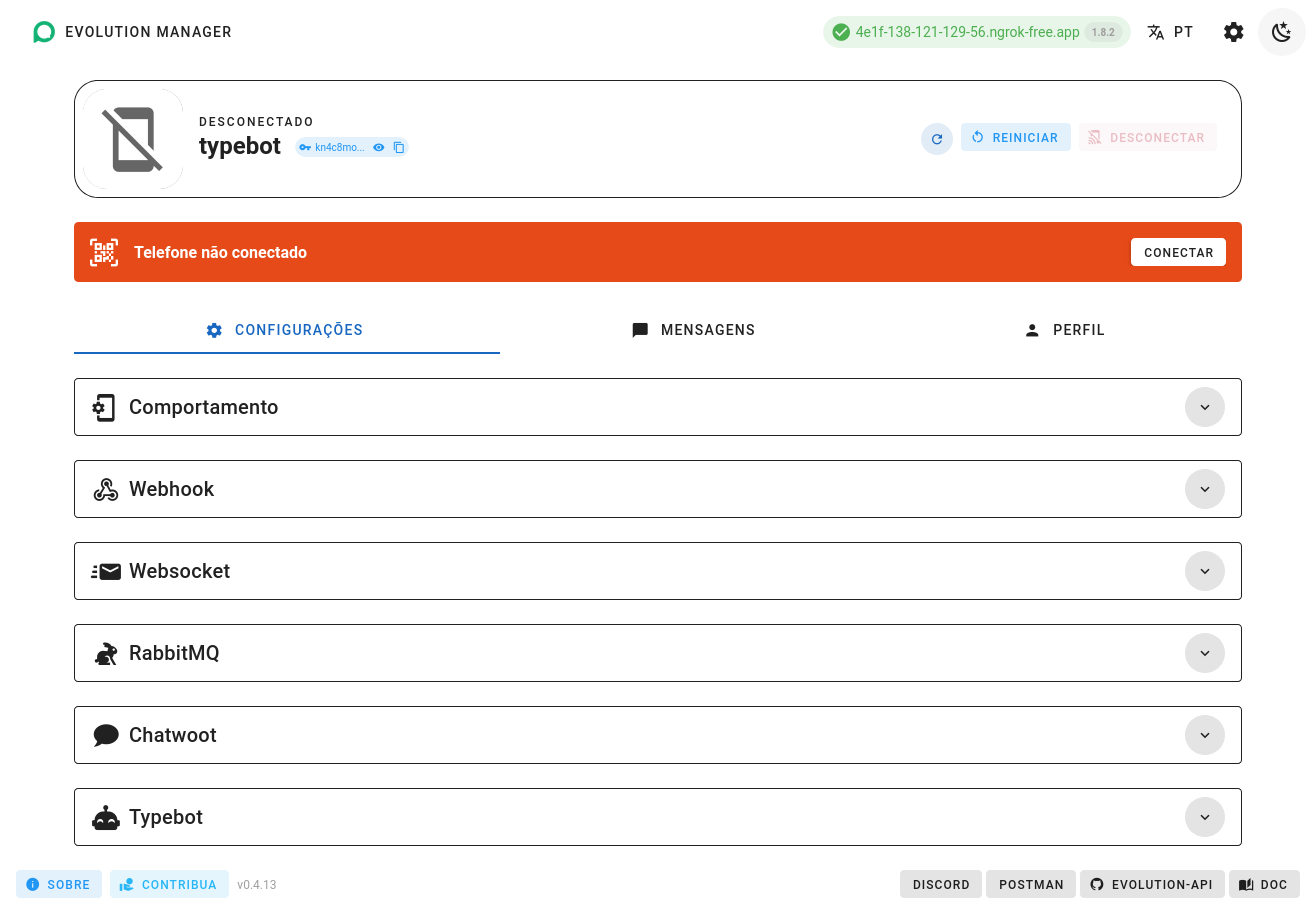
Task: Click the Websocket envelope icon
Action: (105, 571)
